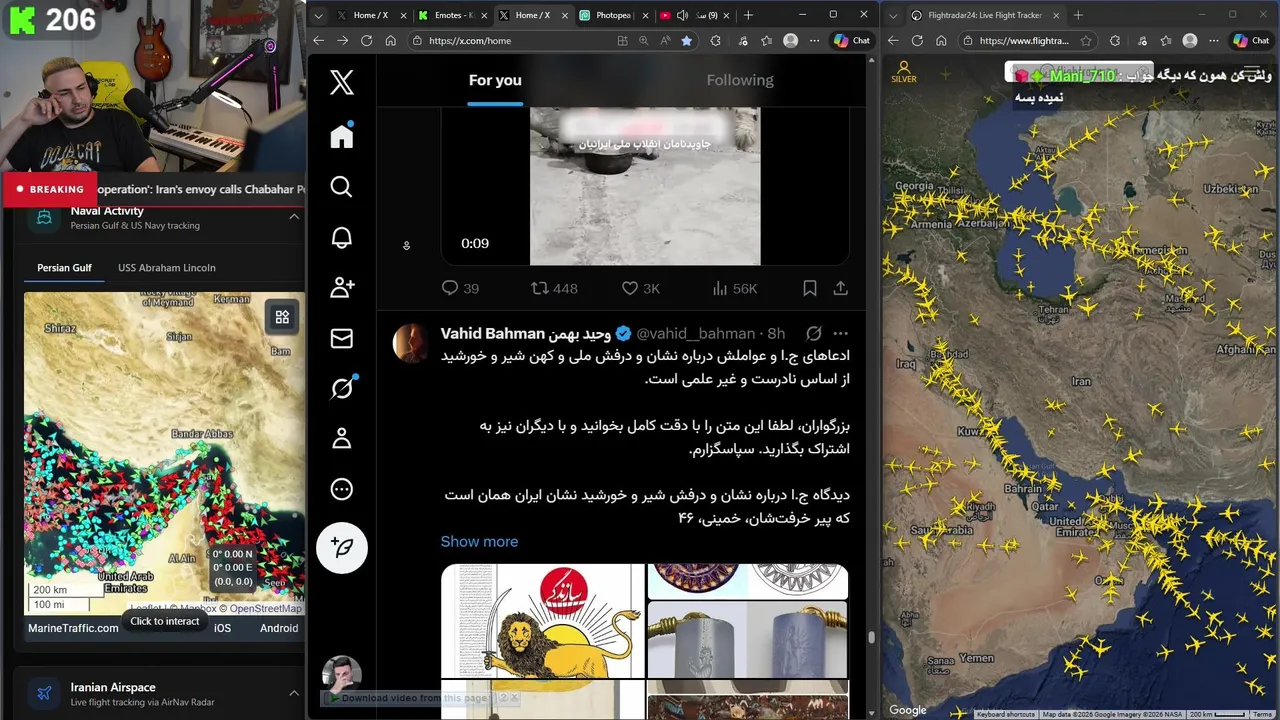Image resolution: width=1280 pixels, height=720 pixels.
Task: Open Vahid Bahman's avatar
Action: coord(411,343)
